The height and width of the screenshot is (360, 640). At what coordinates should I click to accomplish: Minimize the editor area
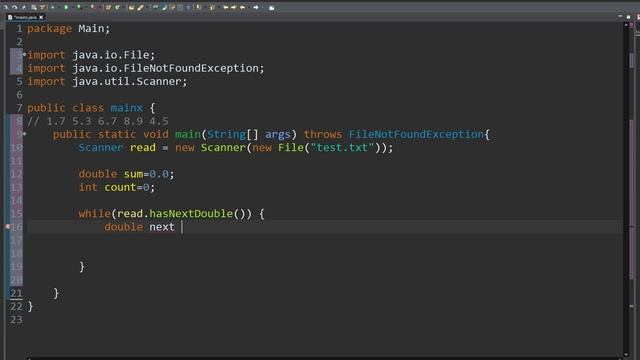coord(620,17)
